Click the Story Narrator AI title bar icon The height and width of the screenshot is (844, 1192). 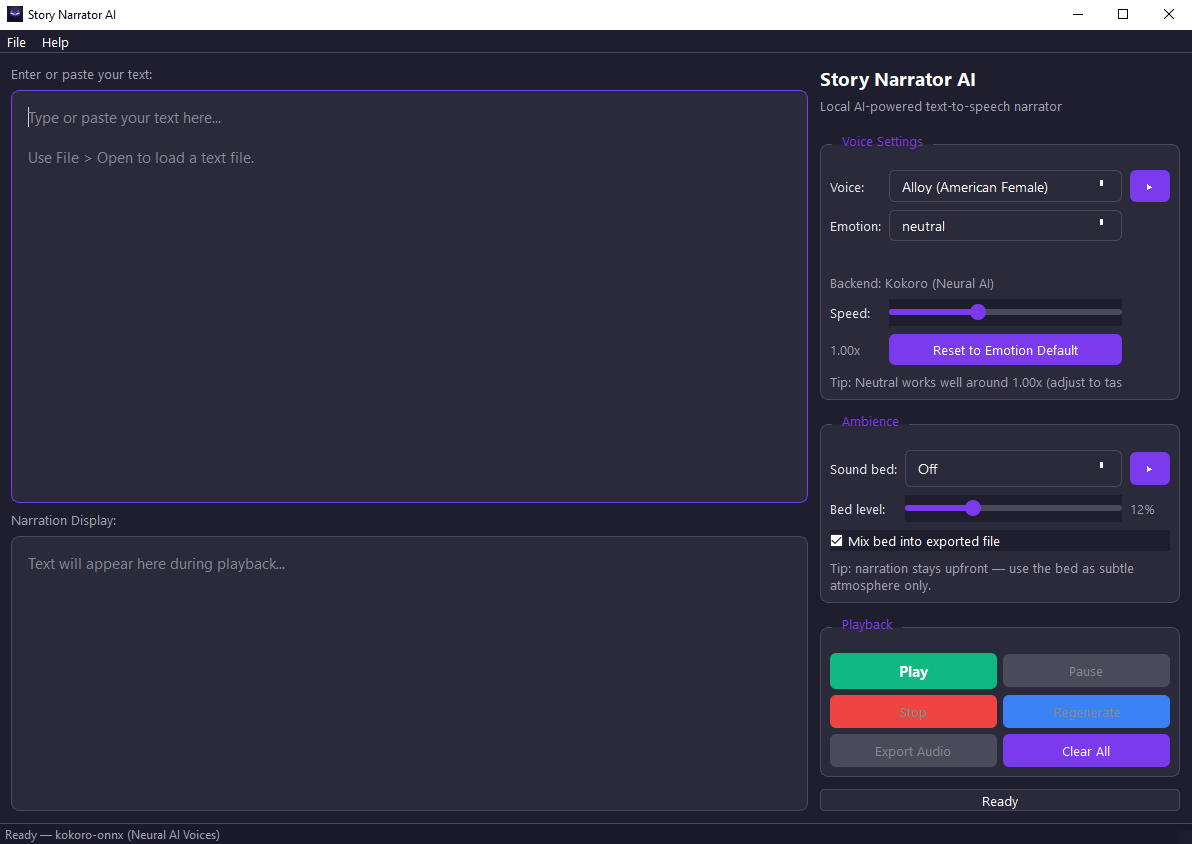click(14, 14)
